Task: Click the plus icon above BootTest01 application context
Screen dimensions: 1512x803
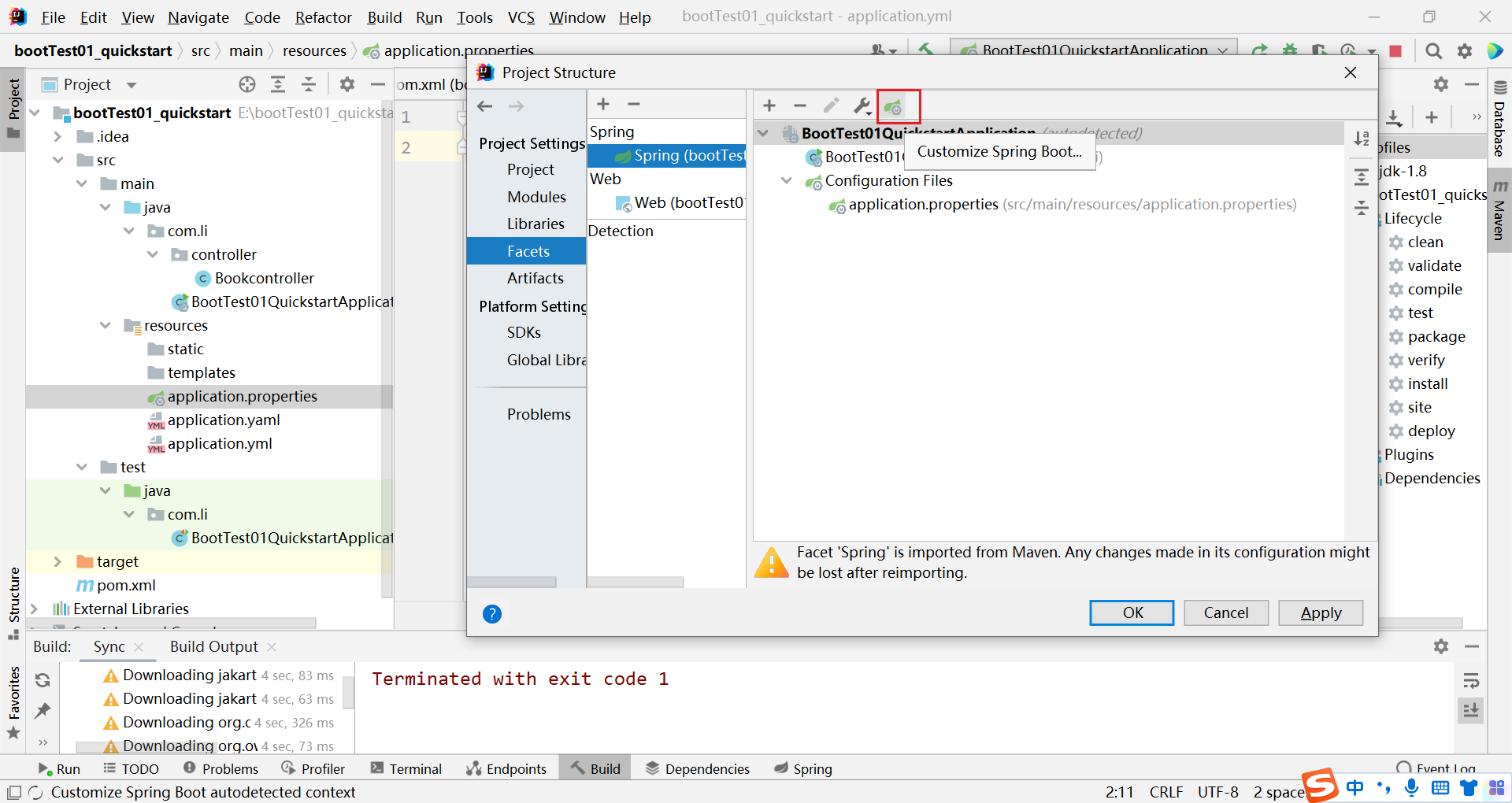Action: 769,105
